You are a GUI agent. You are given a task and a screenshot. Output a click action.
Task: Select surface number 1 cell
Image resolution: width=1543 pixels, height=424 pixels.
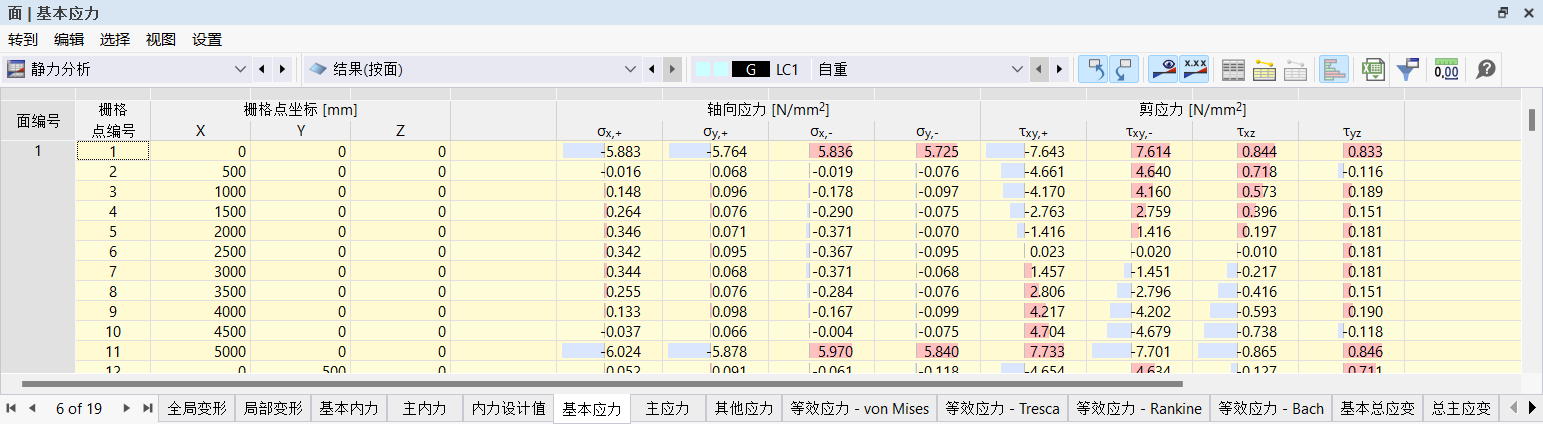[x=38, y=151]
